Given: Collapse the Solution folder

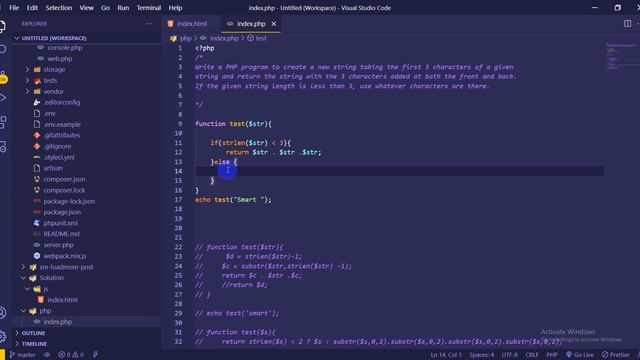Looking at the screenshot, I should (x=51, y=278).
